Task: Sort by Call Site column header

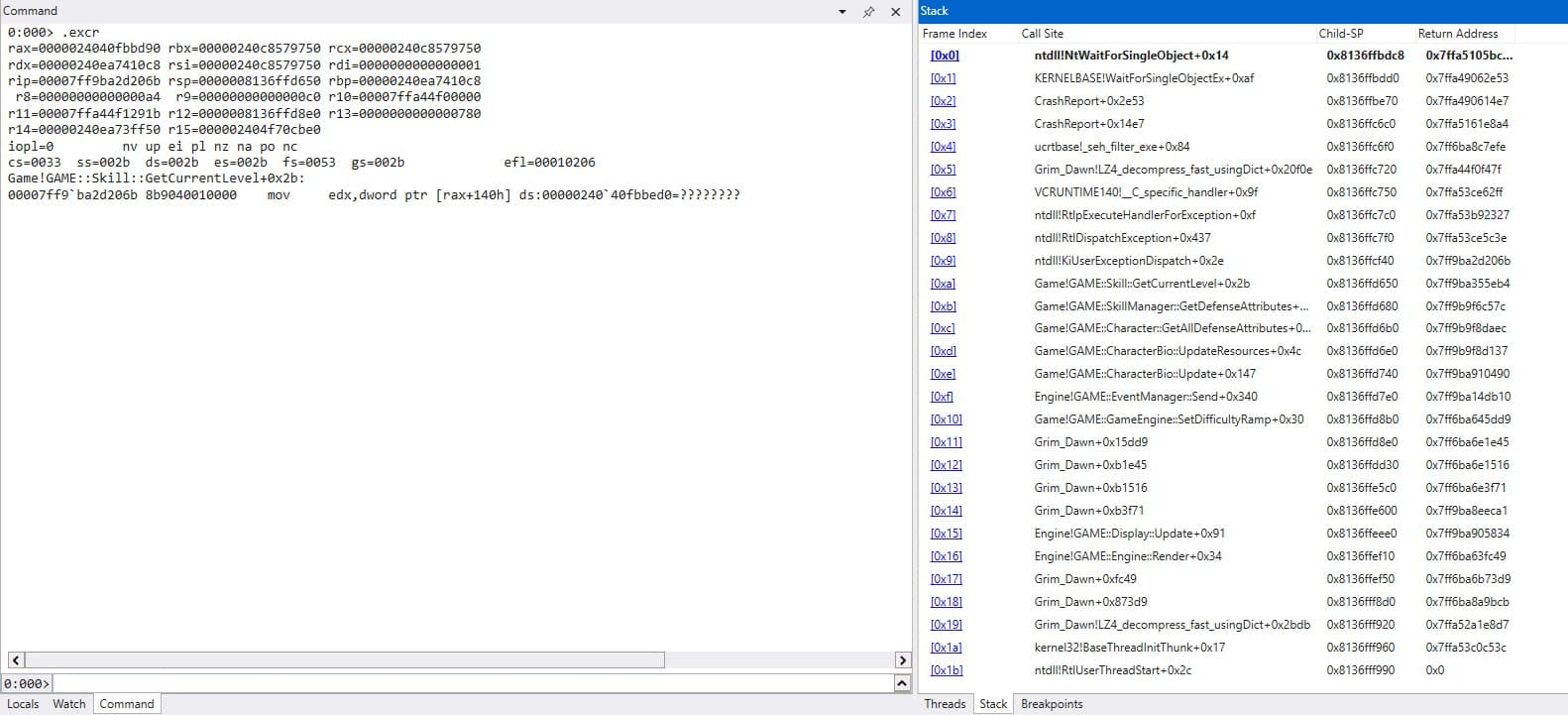Action: (x=1042, y=34)
